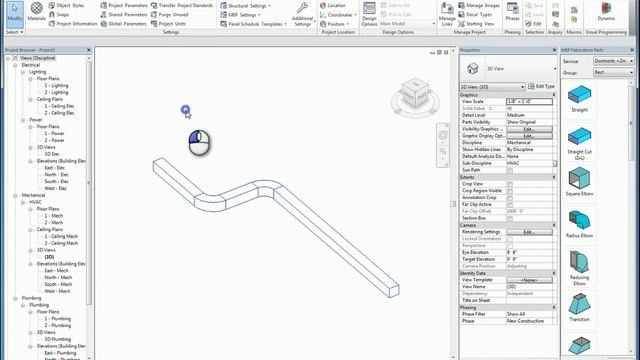Screen dimensions: 640x360
Task: Open the South - Mech elevation
Action: (58, 284)
